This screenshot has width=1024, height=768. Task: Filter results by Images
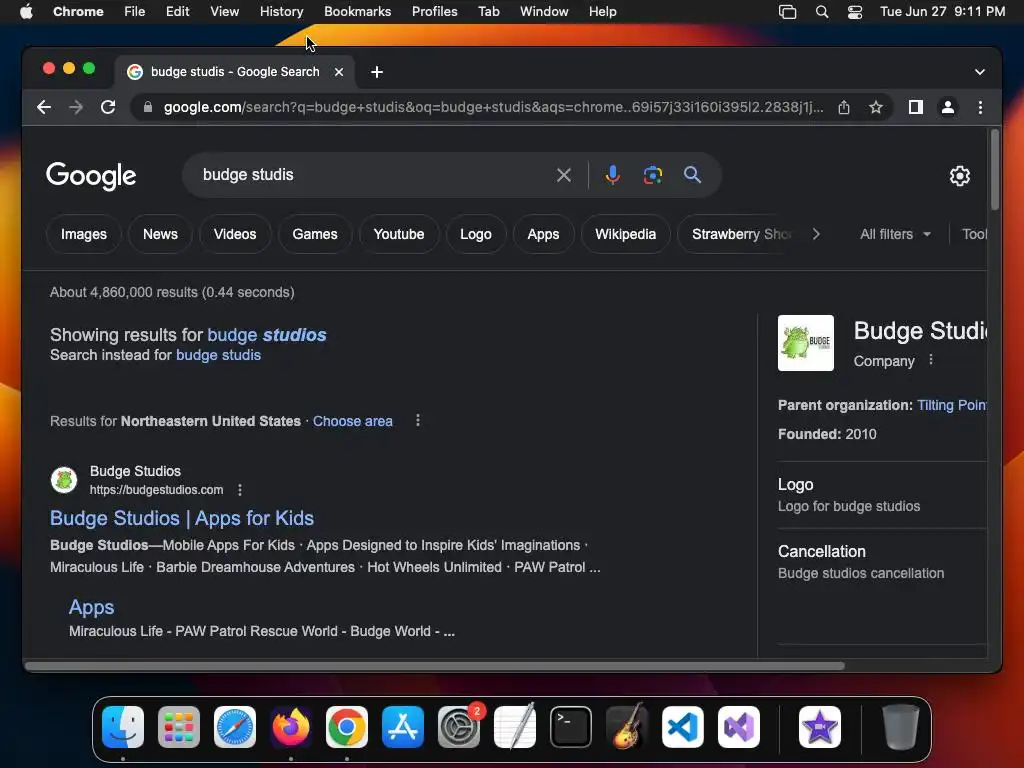[x=84, y=234]
